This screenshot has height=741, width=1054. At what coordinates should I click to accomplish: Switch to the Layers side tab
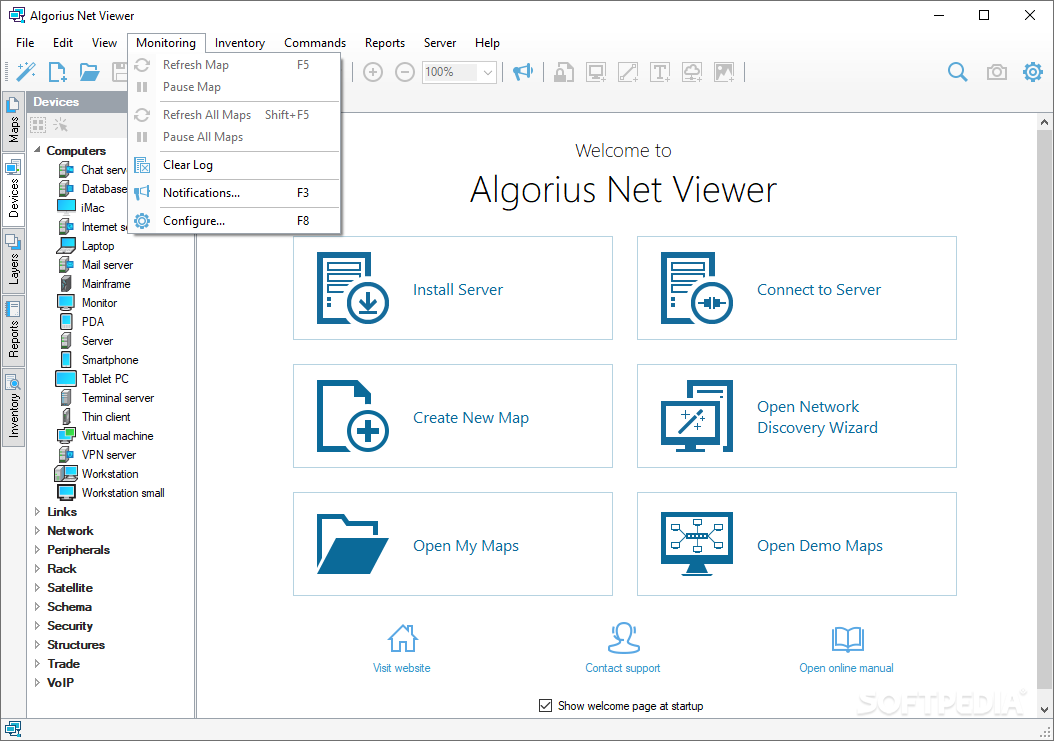tap(13, 260)
